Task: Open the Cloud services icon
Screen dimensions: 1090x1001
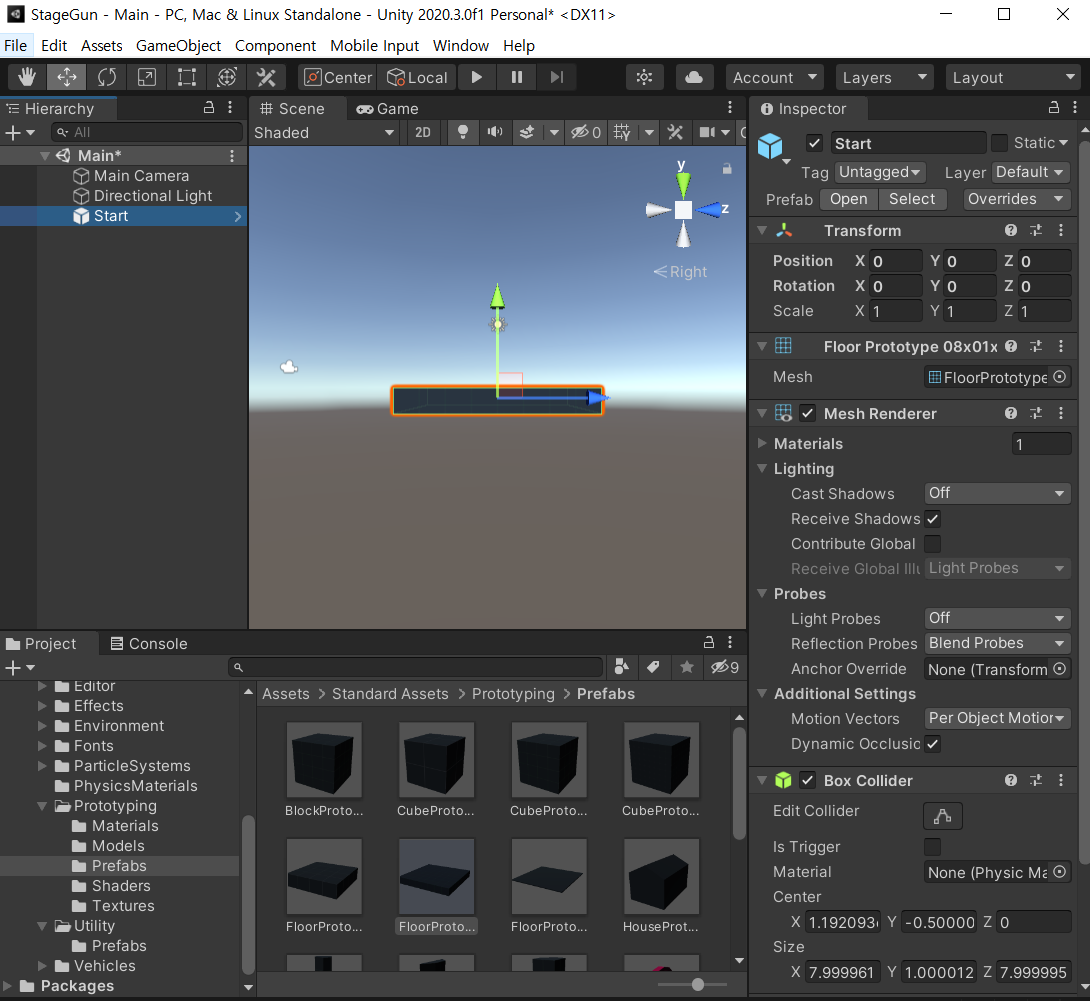Action: 694,77
